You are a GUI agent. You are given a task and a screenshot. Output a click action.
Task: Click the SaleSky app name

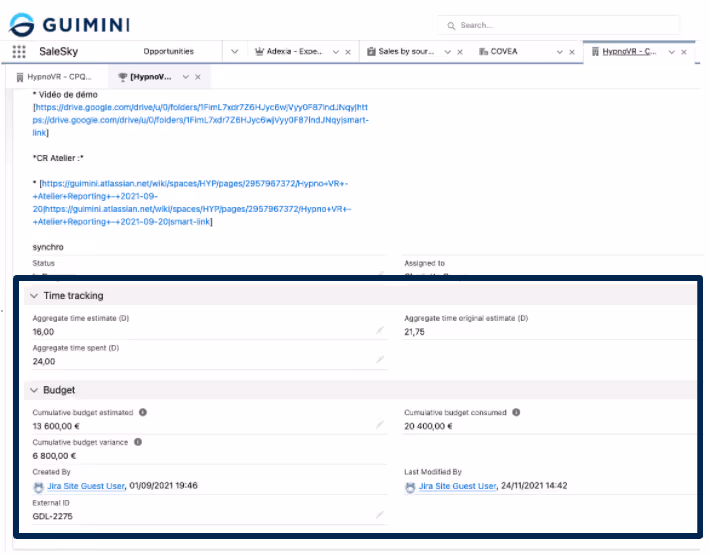point(58,52)
